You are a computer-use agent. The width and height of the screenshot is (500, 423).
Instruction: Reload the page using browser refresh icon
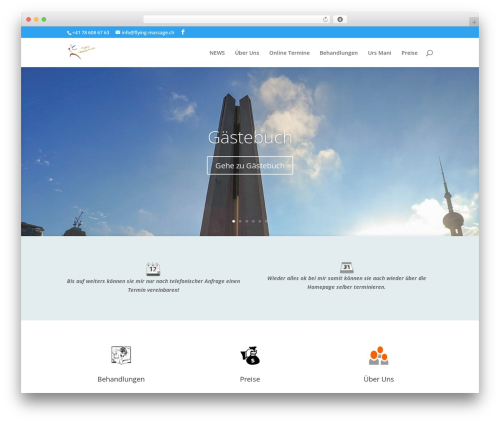coord(325,19)
